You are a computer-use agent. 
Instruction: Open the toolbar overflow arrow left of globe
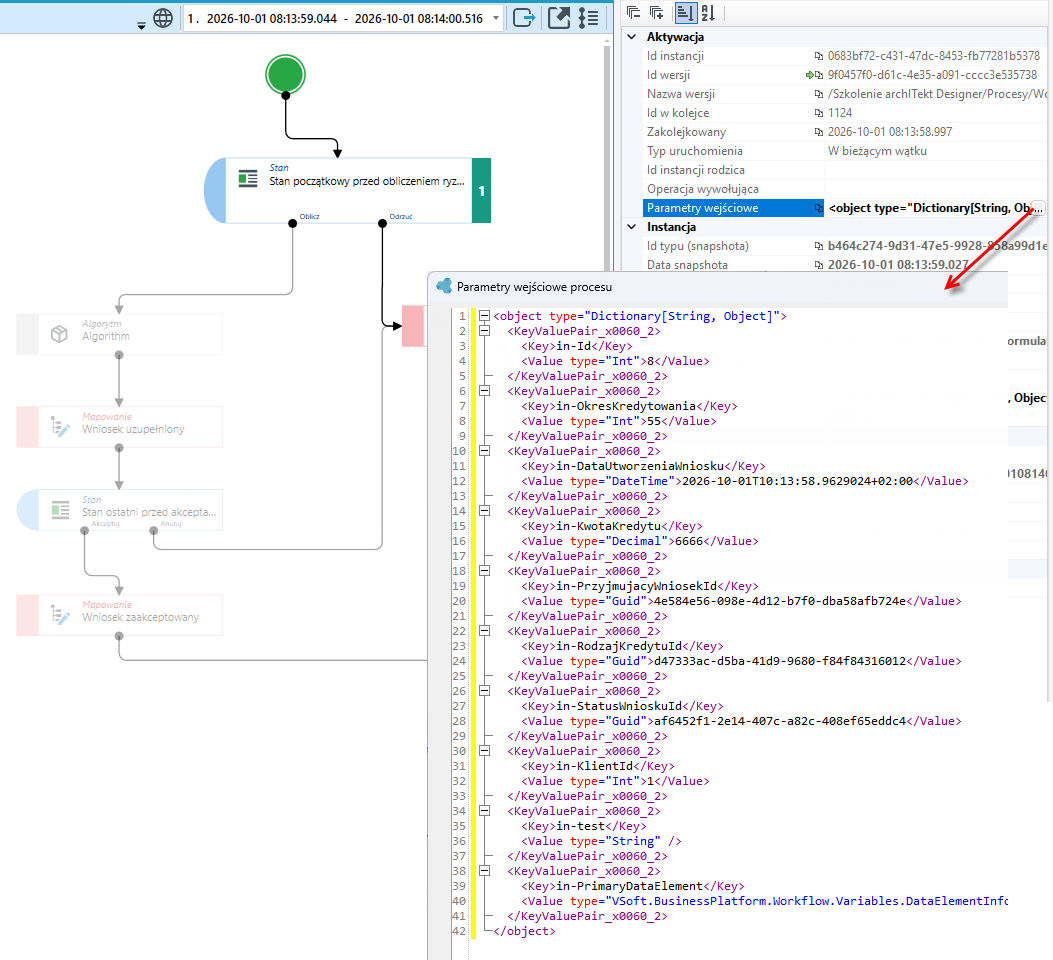141,26
